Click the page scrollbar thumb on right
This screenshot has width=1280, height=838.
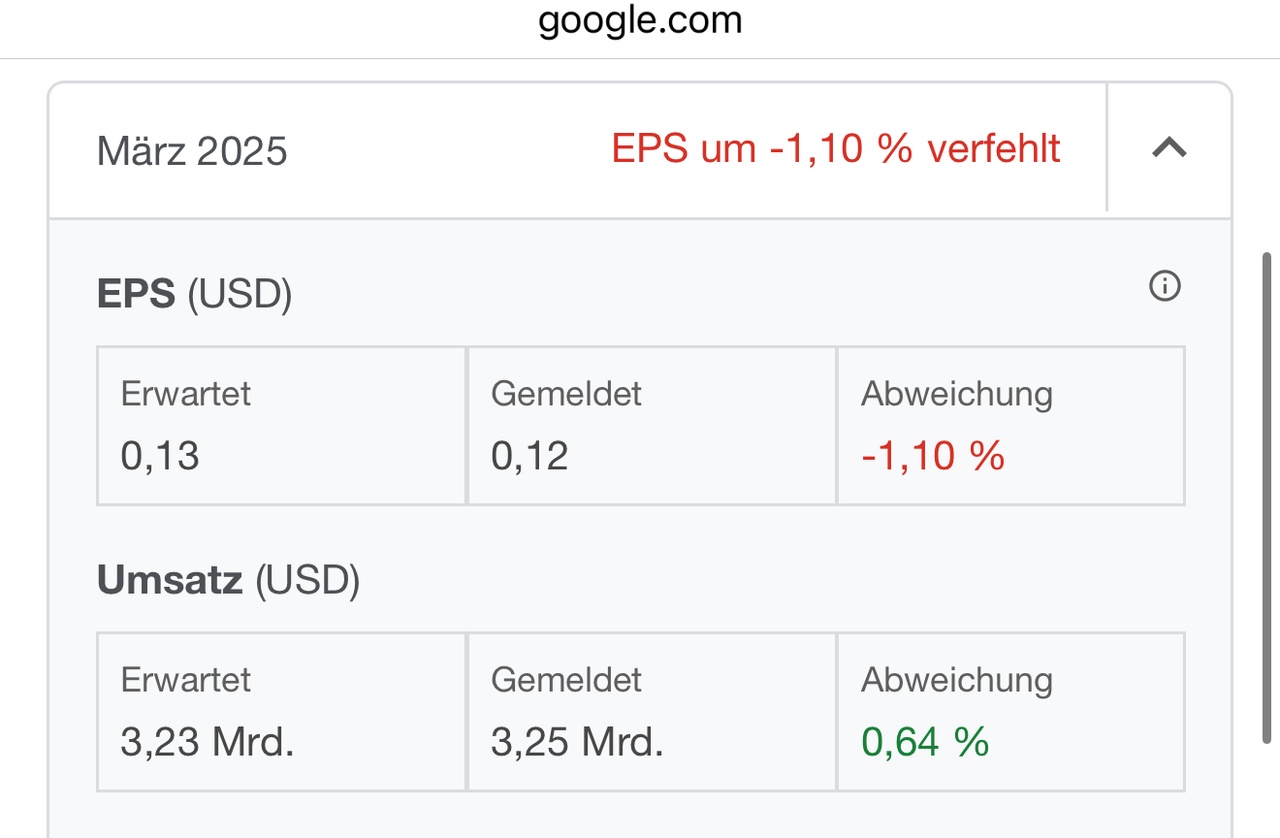(x=1269, y=497)
